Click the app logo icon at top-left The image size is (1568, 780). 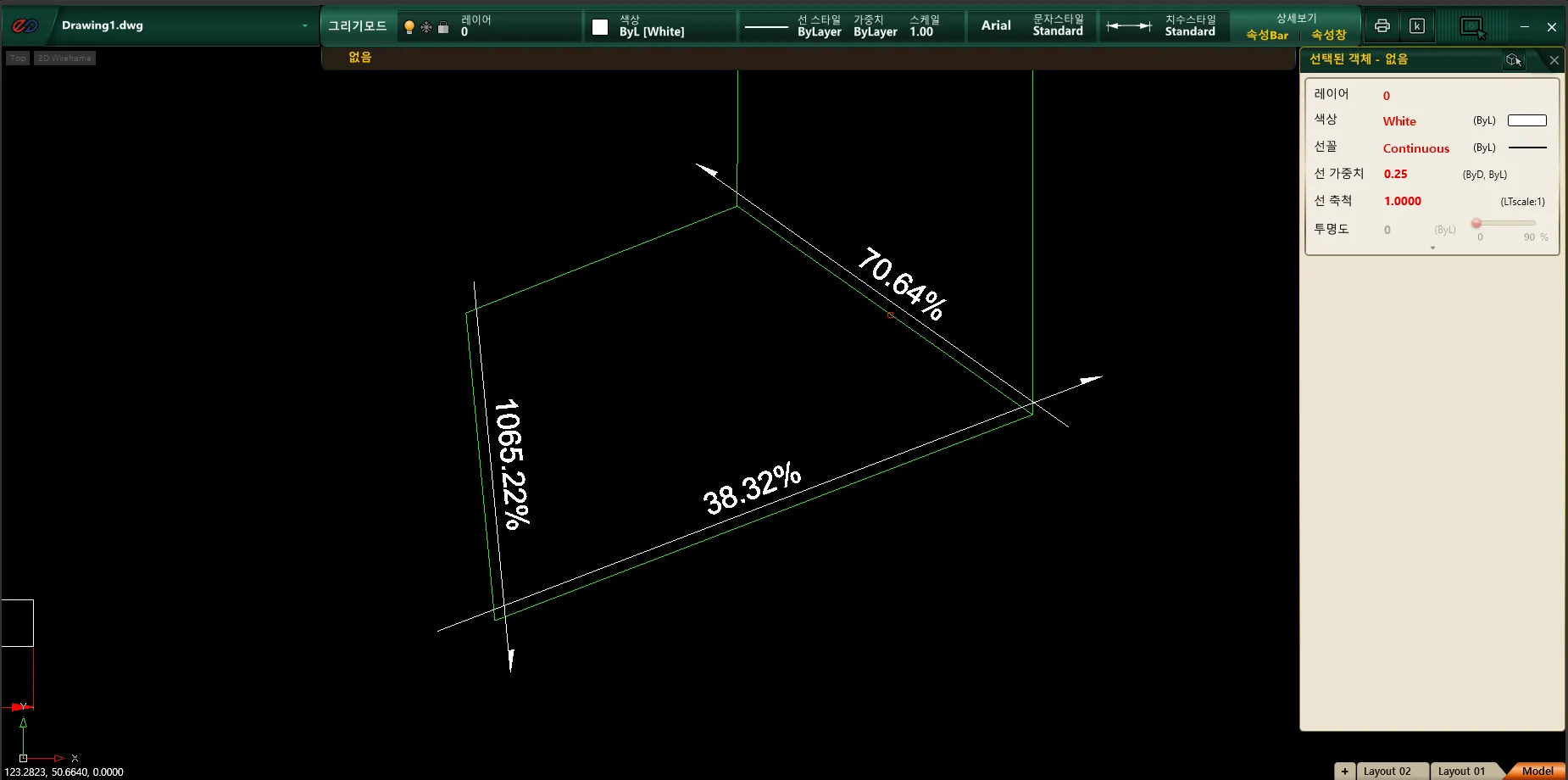pyautogui.click(x=25, y=25)
